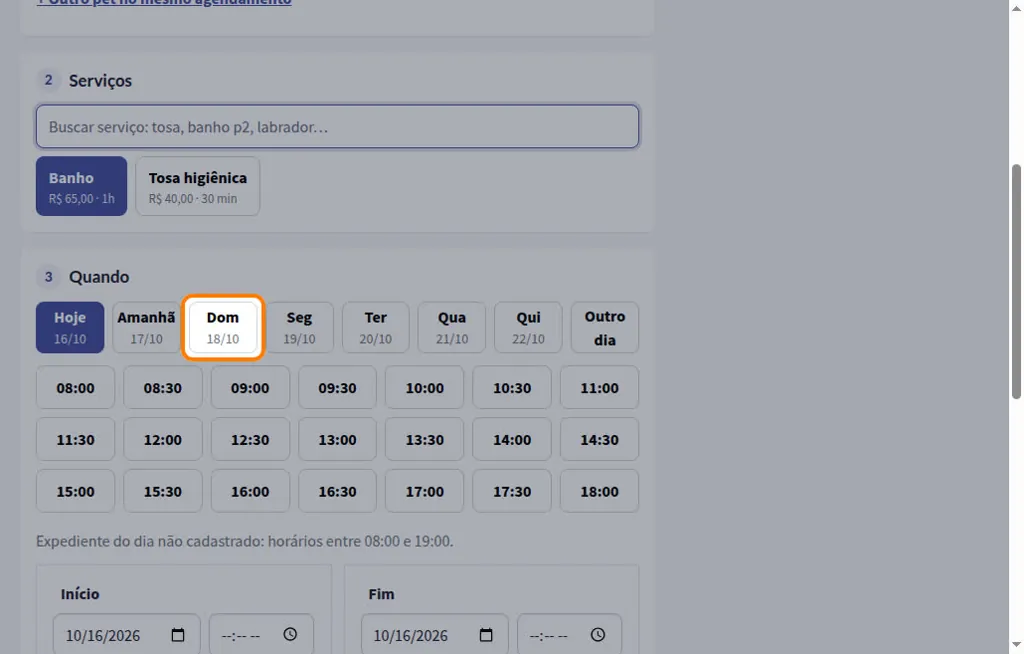The height and width of the screenshot is (654, 1024).
Task: Open clock picker in Início time field
Action: coord(290,634)
